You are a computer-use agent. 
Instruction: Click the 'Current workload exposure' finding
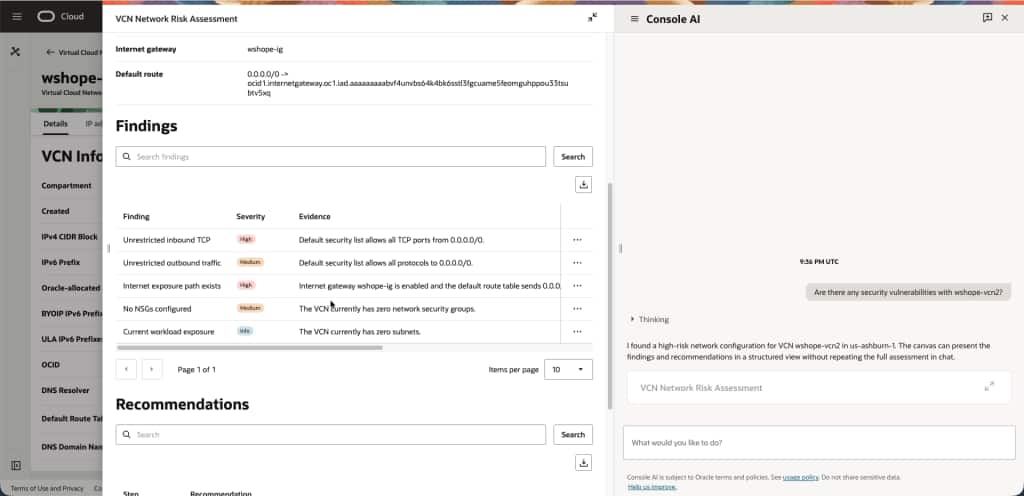[x=168, y=332]
